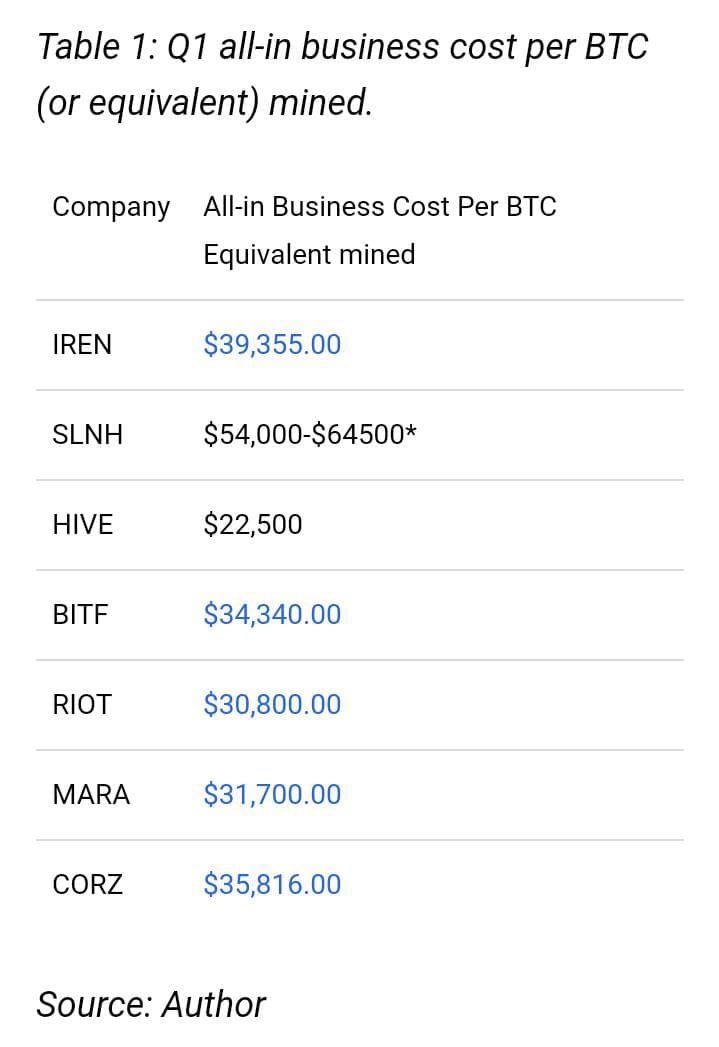
Task: Select the SLNH company cell
Action: click(87, 435)
